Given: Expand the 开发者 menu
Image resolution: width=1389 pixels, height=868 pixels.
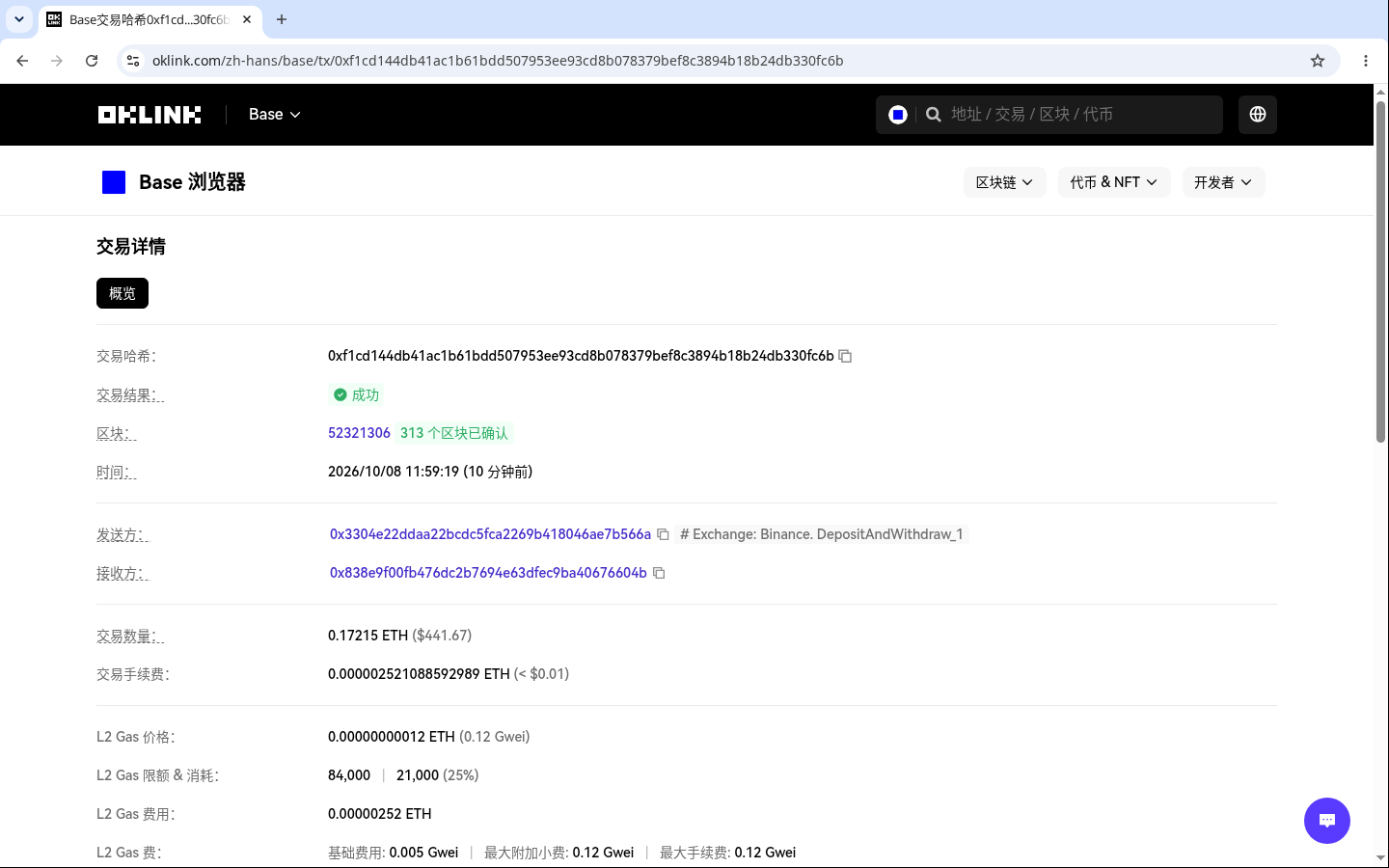Looking at the screenshot, I should point(1223,182).
